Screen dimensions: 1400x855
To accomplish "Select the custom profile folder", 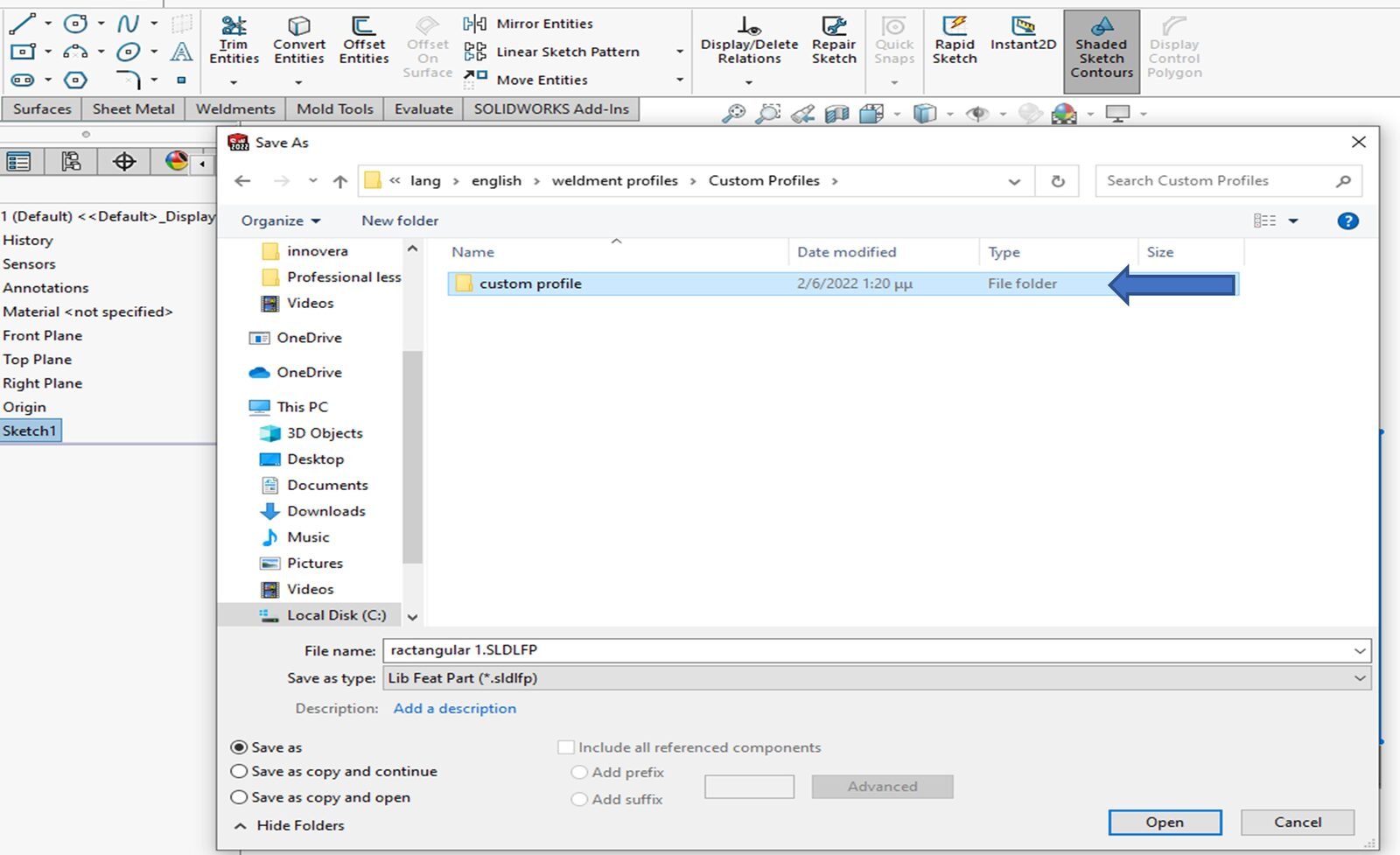I will tap(530, 284).
